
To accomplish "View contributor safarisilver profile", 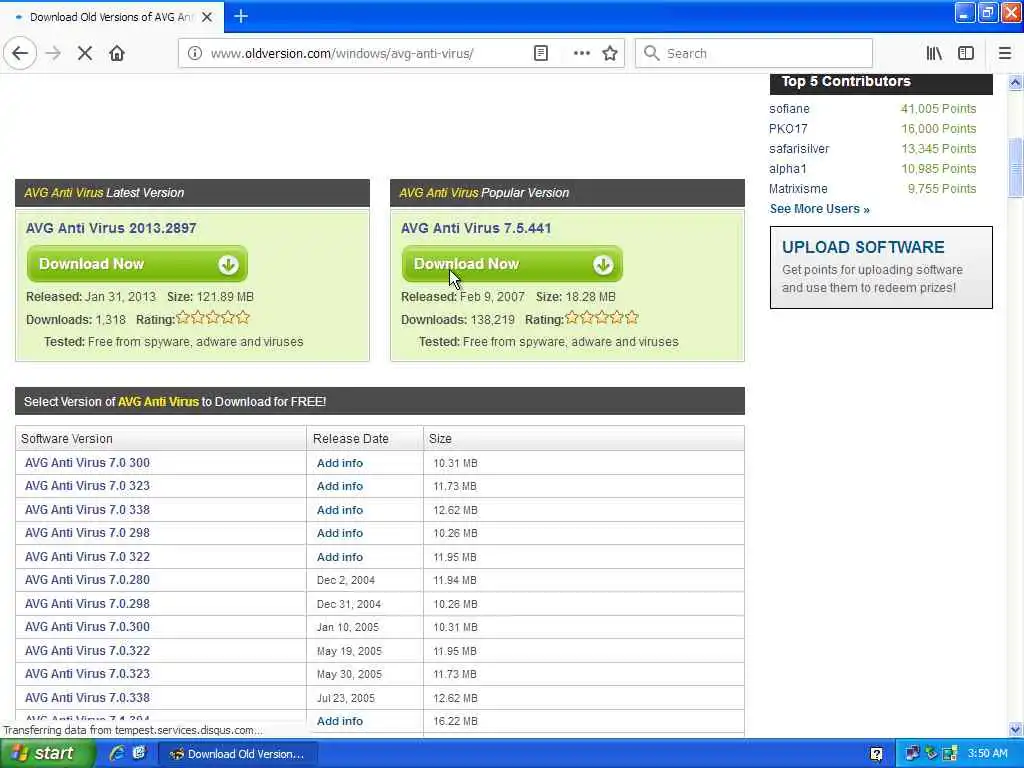I will [799, 149].
